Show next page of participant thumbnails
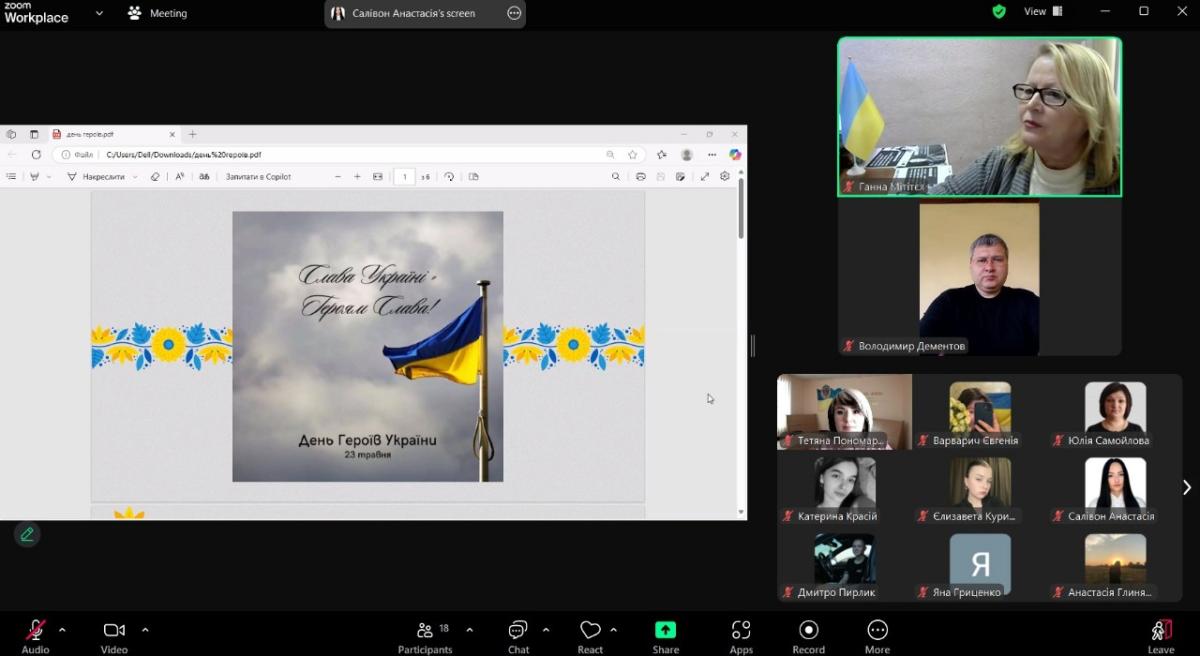This screenshot has height=656, width=1200. click(x=1187, y=487)
